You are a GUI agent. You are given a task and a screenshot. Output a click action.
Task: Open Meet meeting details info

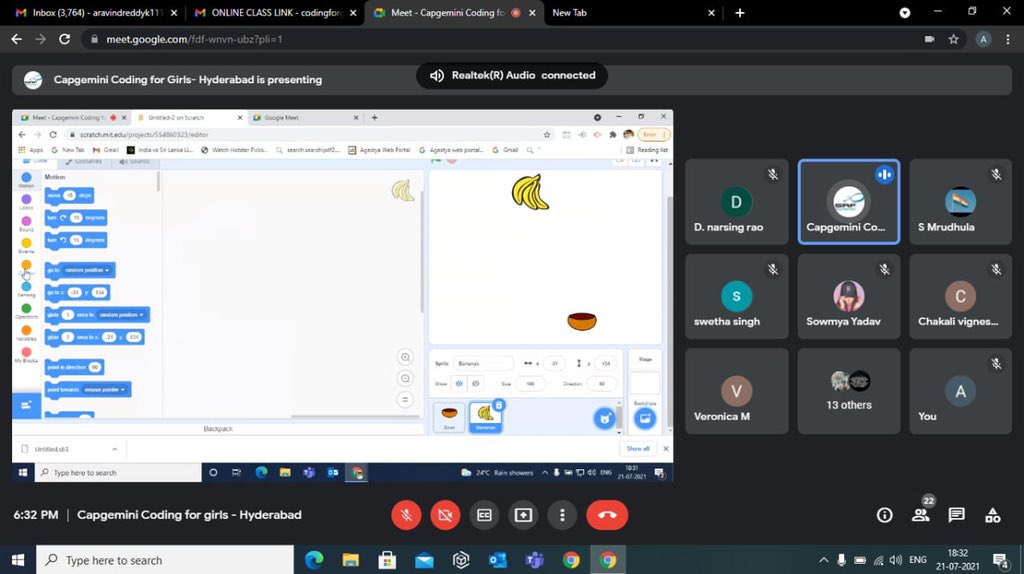coord(884,515)
